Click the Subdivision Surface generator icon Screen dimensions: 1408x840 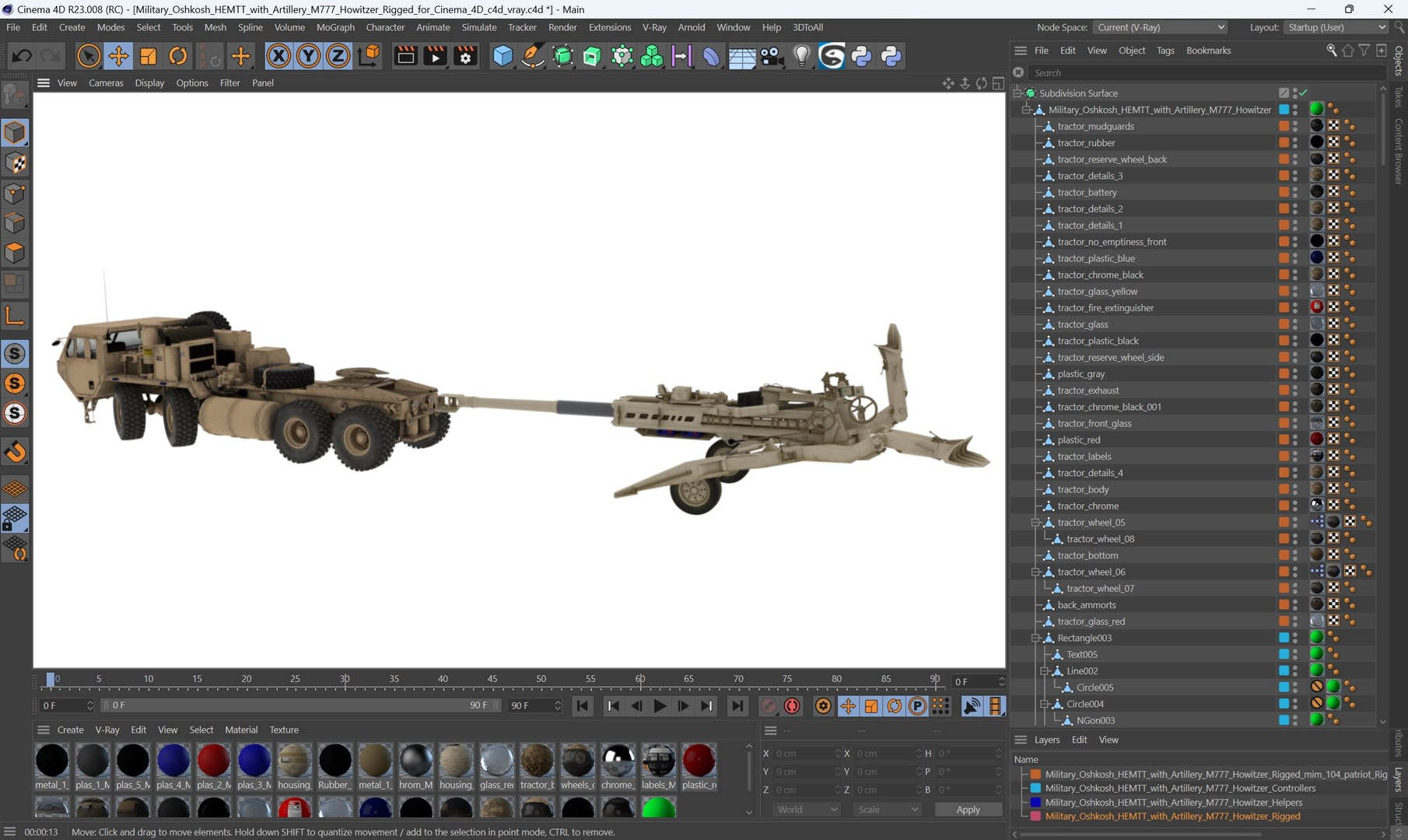562,56
